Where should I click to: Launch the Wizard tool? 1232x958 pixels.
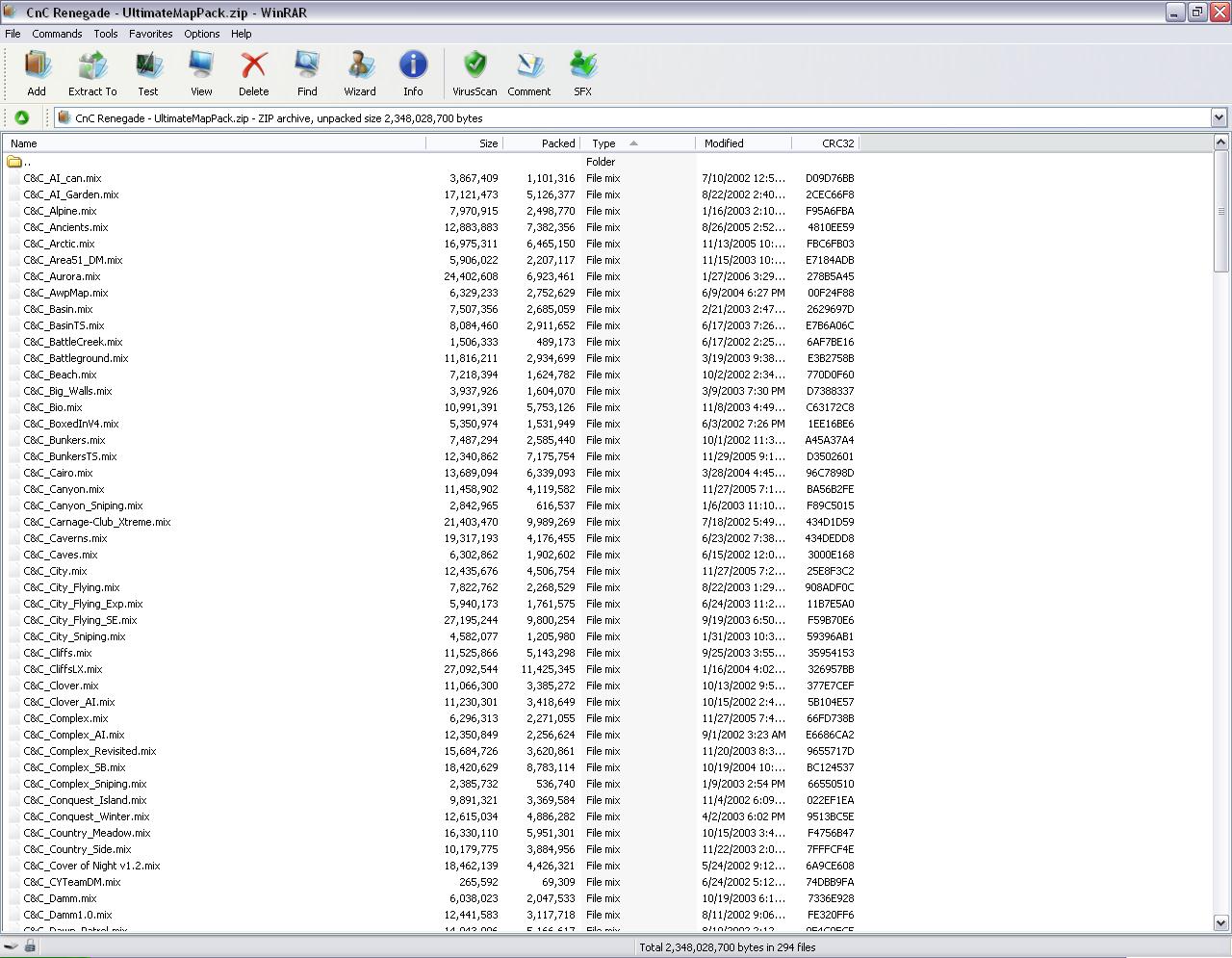coord(360,74)
